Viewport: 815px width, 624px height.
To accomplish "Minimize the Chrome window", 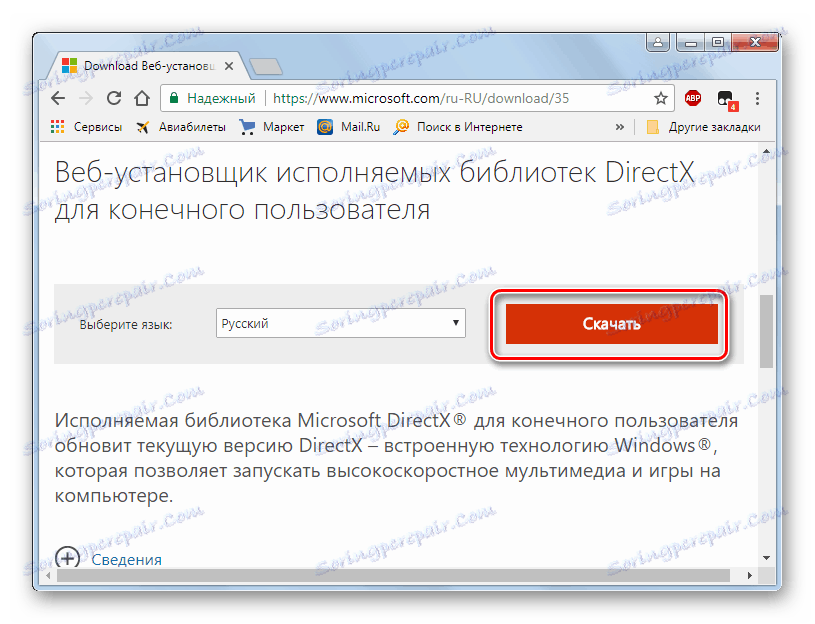I will coord(691,43).
